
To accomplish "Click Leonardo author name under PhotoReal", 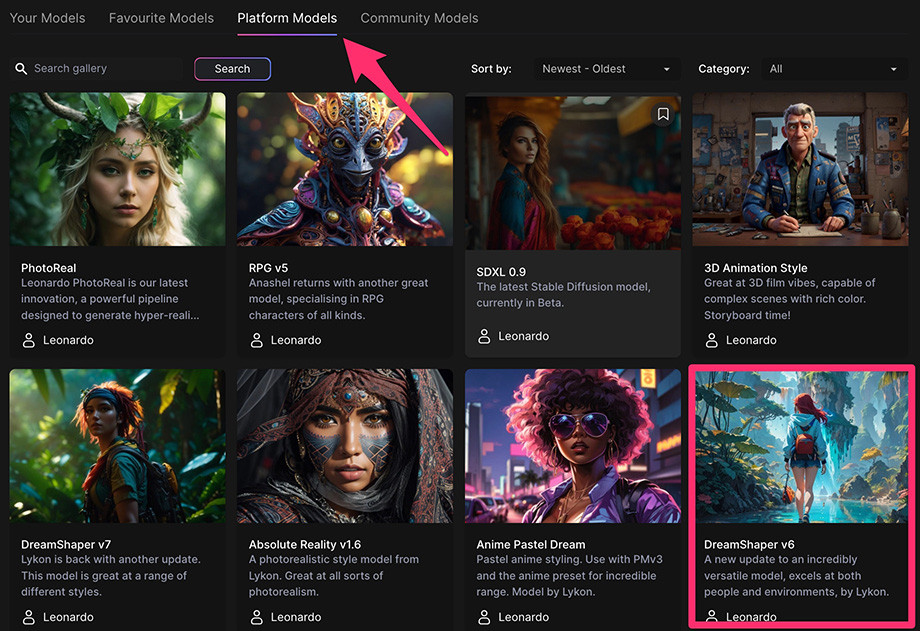I will (x=68, y=340).
